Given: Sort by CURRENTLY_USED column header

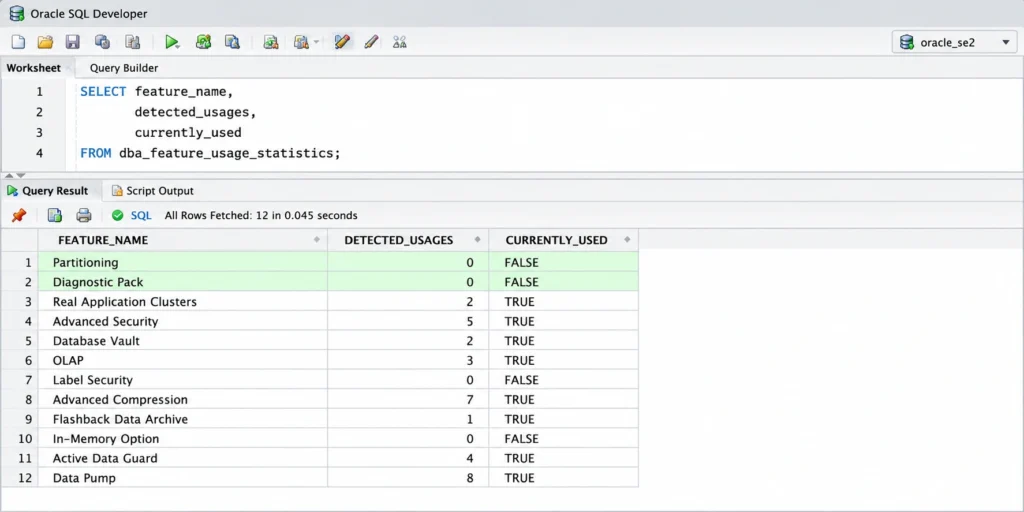Looking at the screenshot, I should [x=564, y=240].
